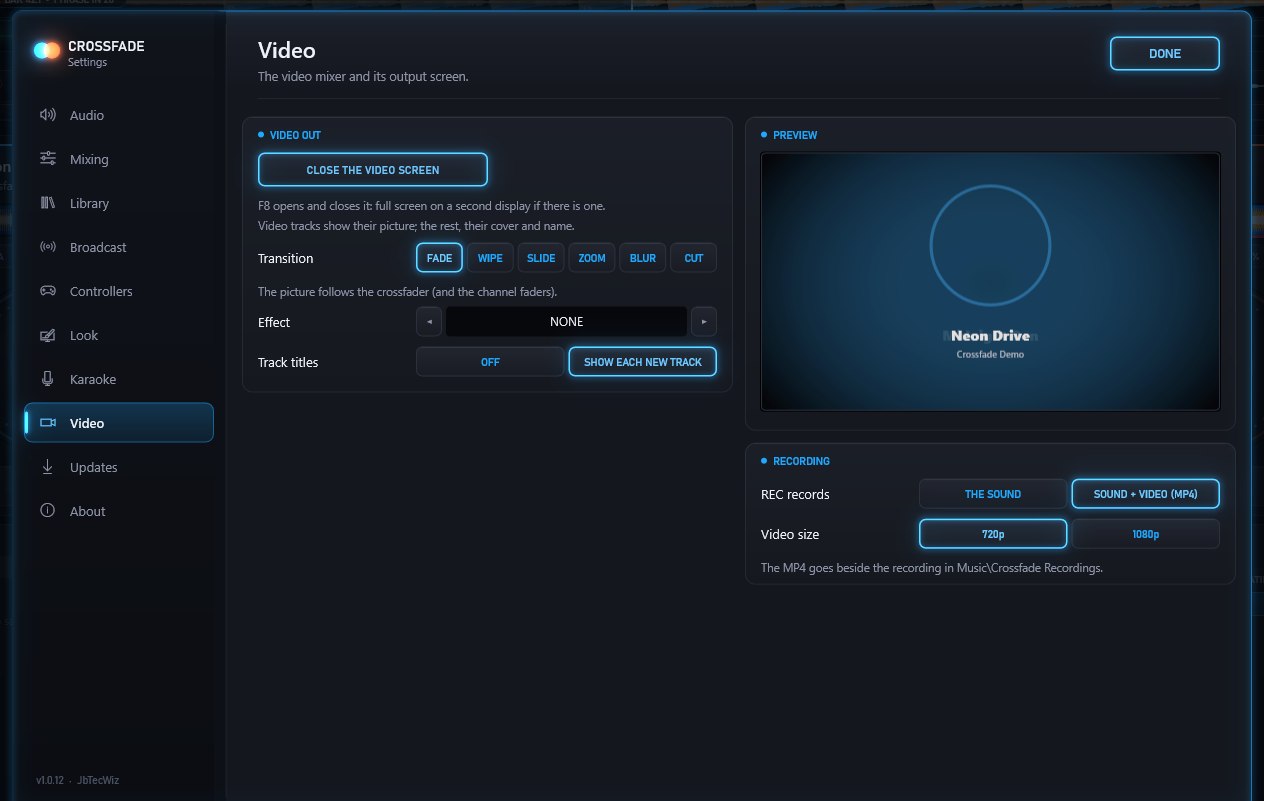Click the REC records label
This screenshot has width=1264, height=801.
pyautogui.click(x=795, y=494)
